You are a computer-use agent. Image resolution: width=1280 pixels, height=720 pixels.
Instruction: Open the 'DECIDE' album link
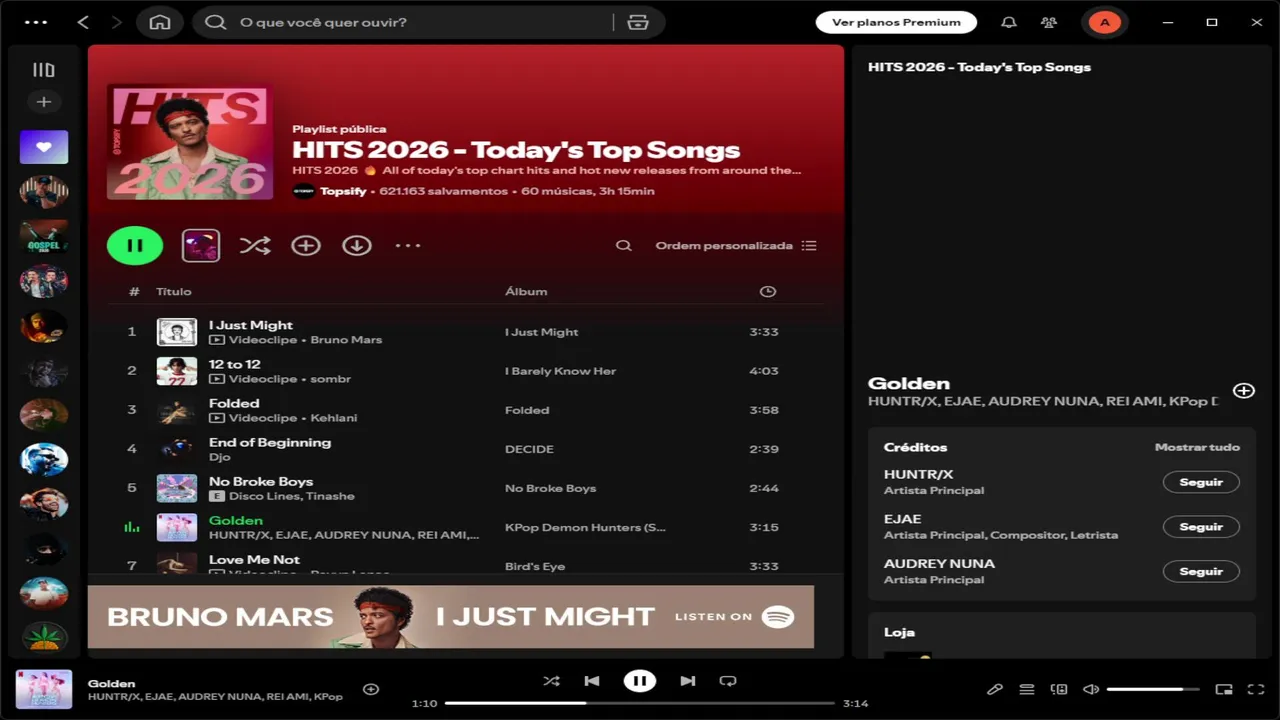coord(529,449)
